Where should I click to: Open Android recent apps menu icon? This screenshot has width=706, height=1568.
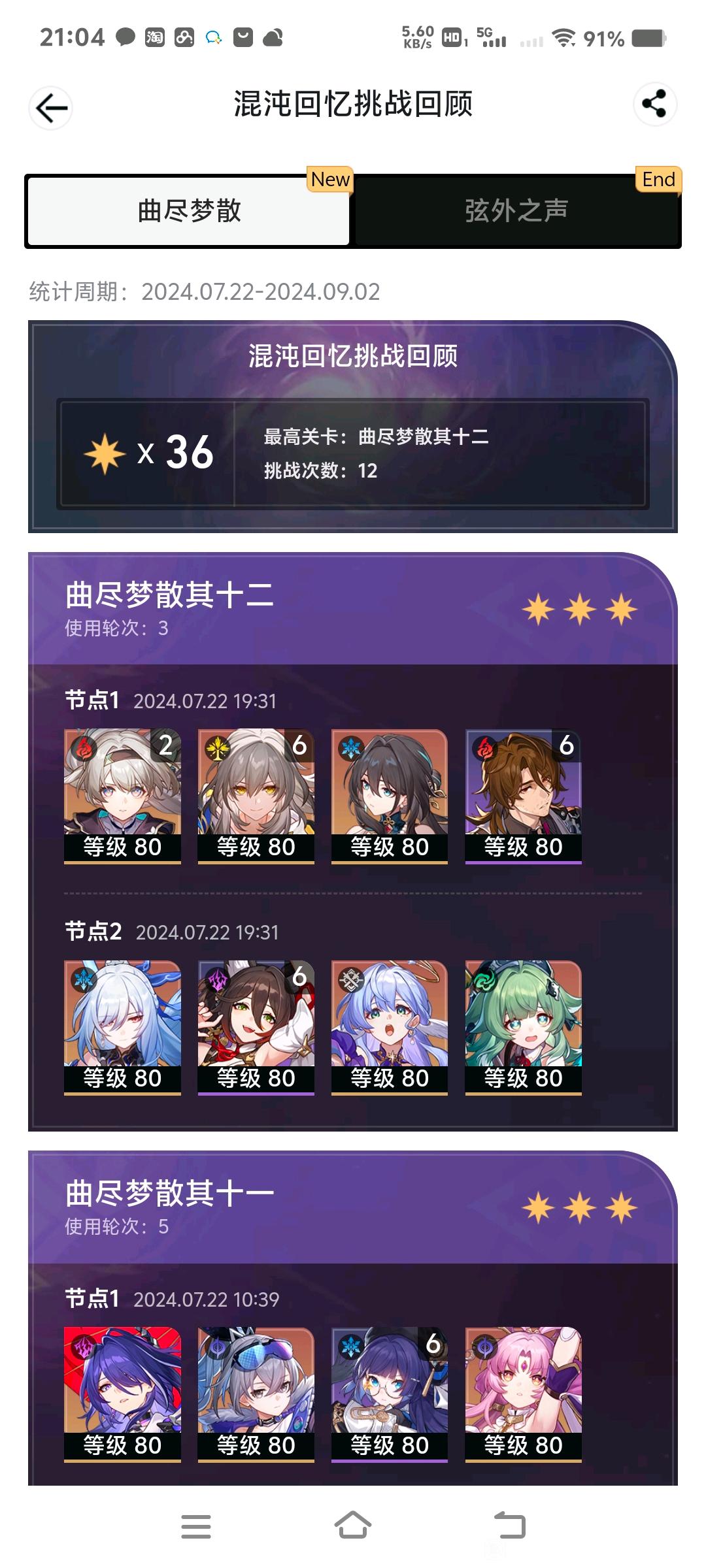coord(196,1526)
